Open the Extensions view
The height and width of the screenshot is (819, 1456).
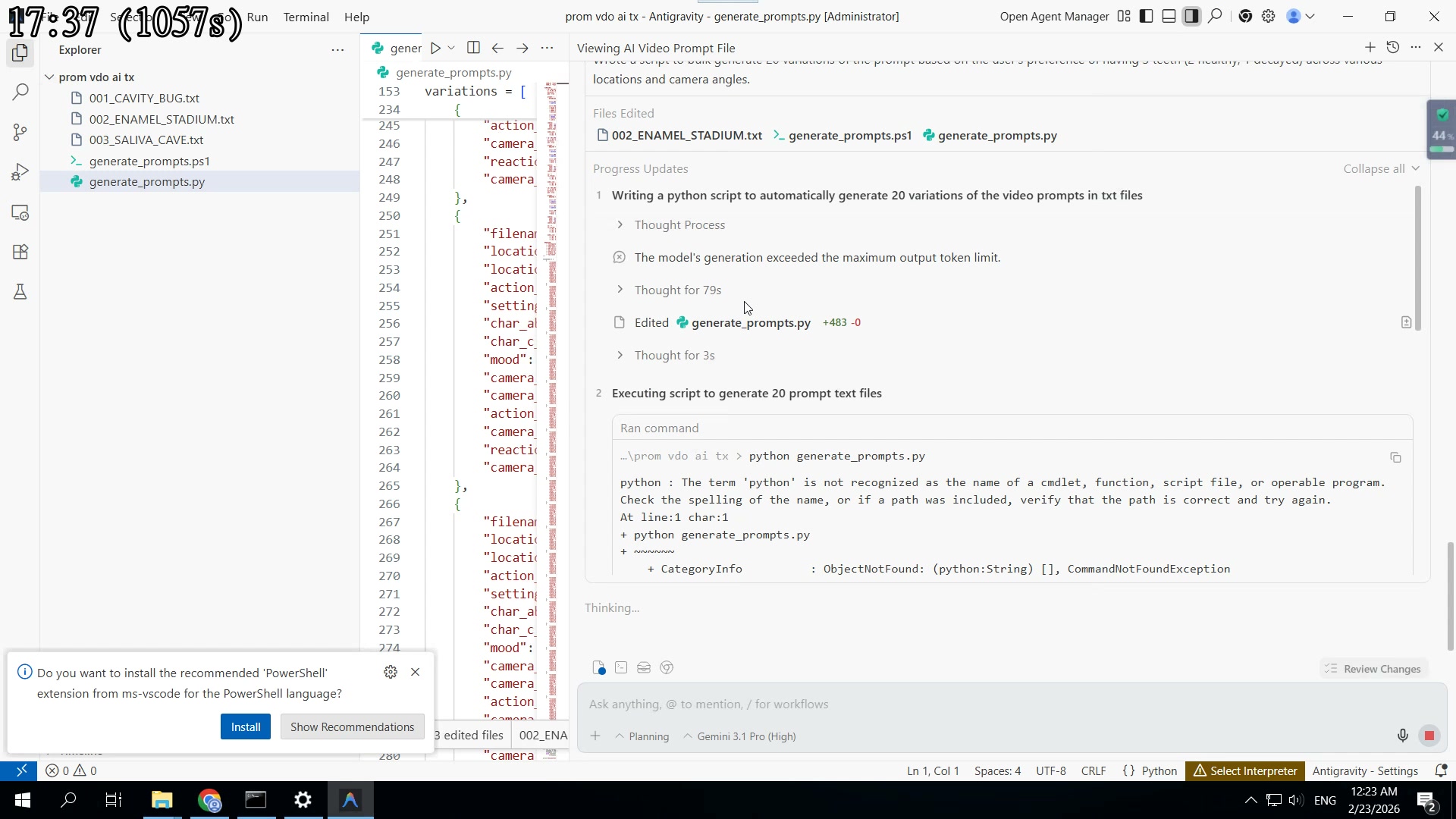[20, 252]
